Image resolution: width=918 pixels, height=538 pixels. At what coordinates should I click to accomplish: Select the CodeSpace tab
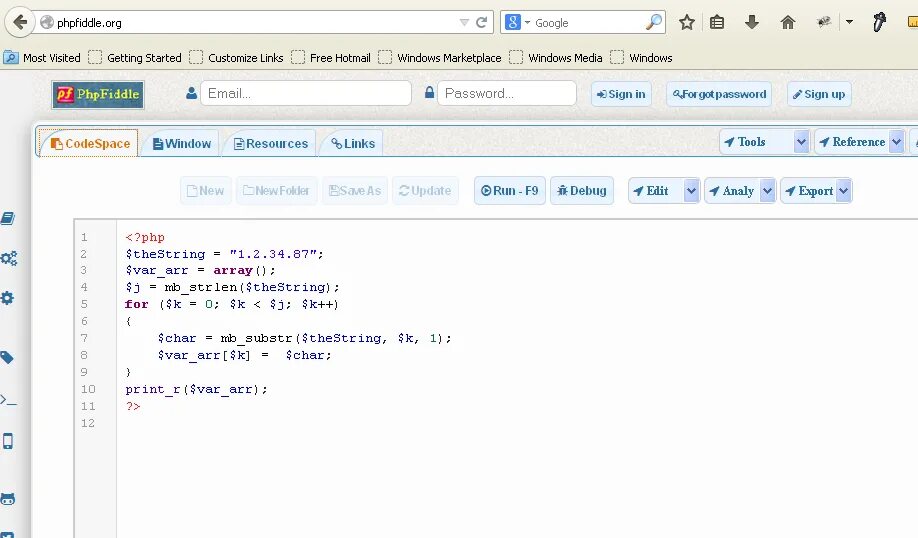(x=89, y=143)
